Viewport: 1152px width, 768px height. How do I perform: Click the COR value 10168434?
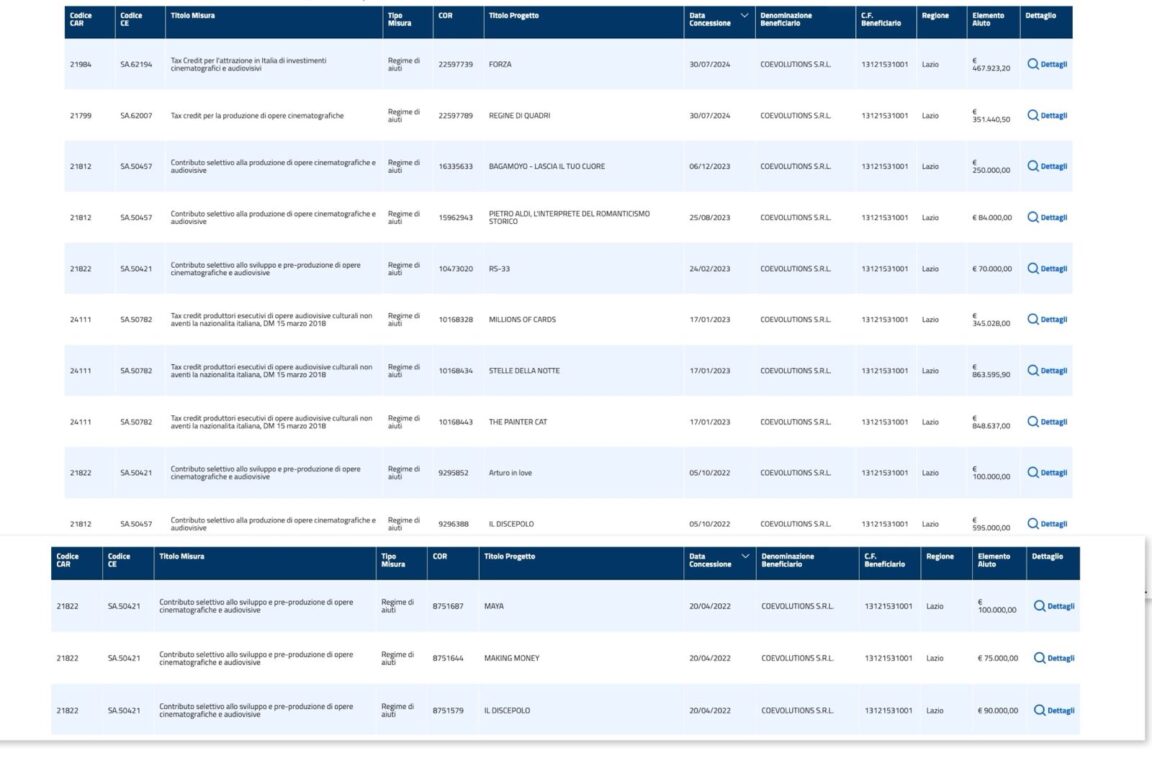point(456,371)
